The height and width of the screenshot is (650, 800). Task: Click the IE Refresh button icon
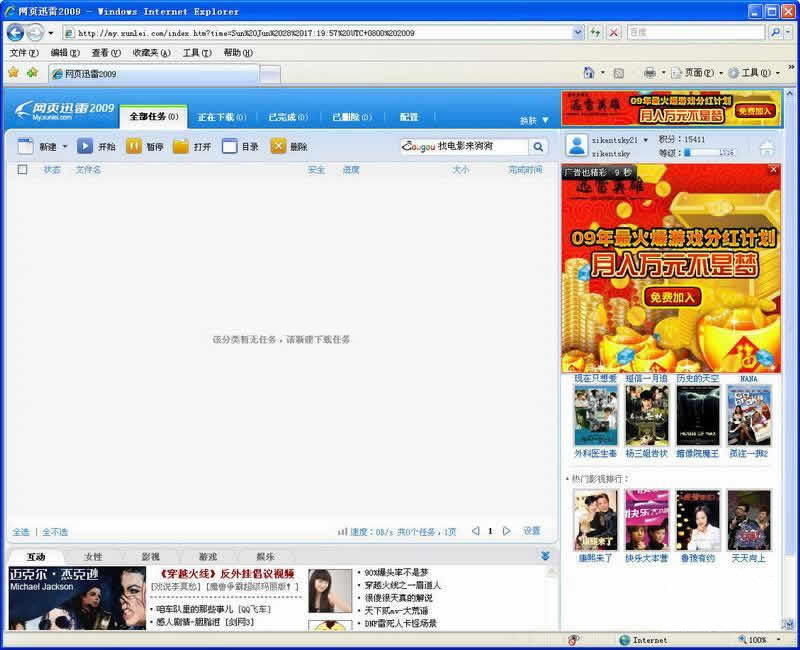595,32
